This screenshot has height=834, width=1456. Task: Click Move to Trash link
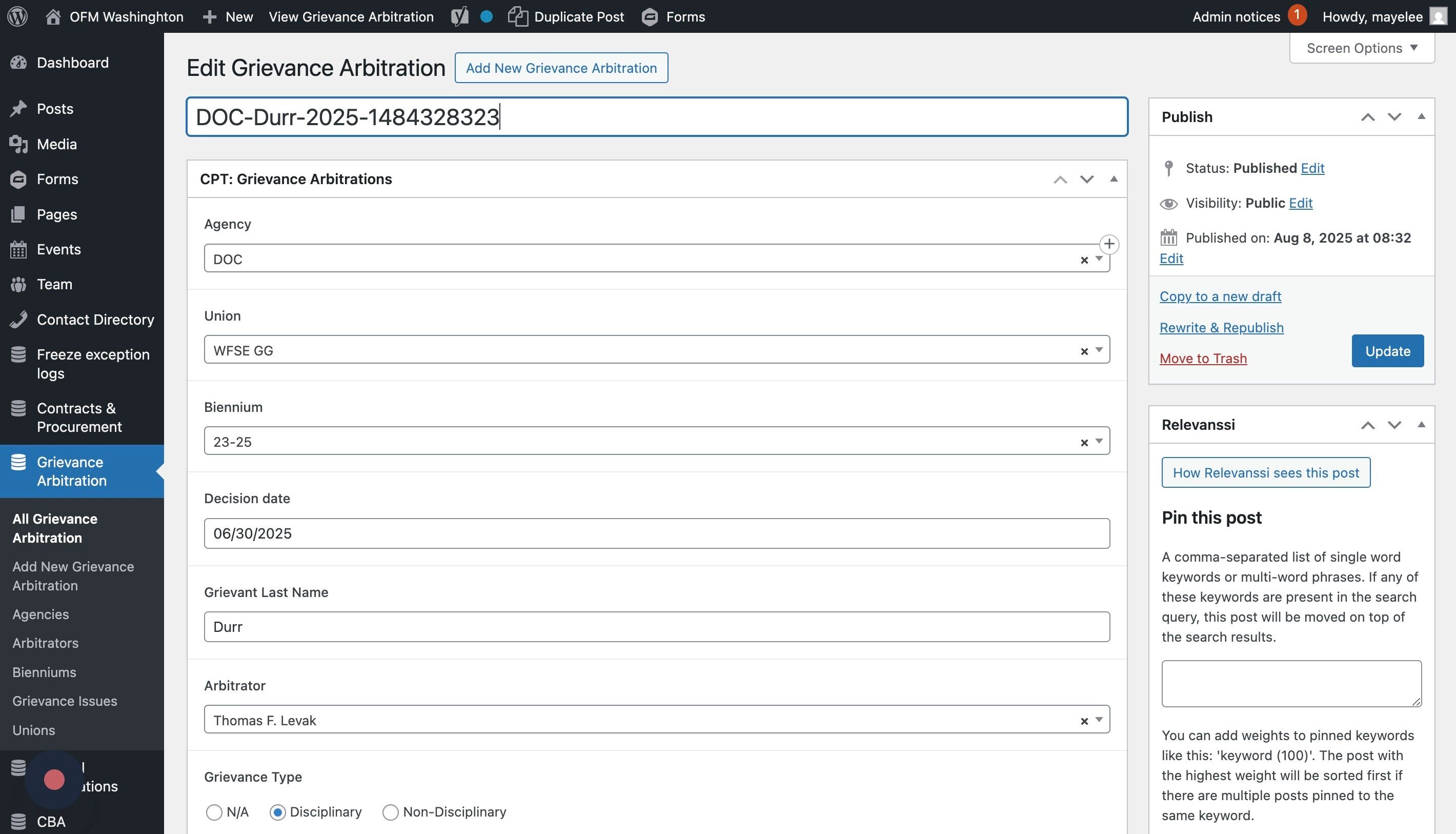(1202, 358)
